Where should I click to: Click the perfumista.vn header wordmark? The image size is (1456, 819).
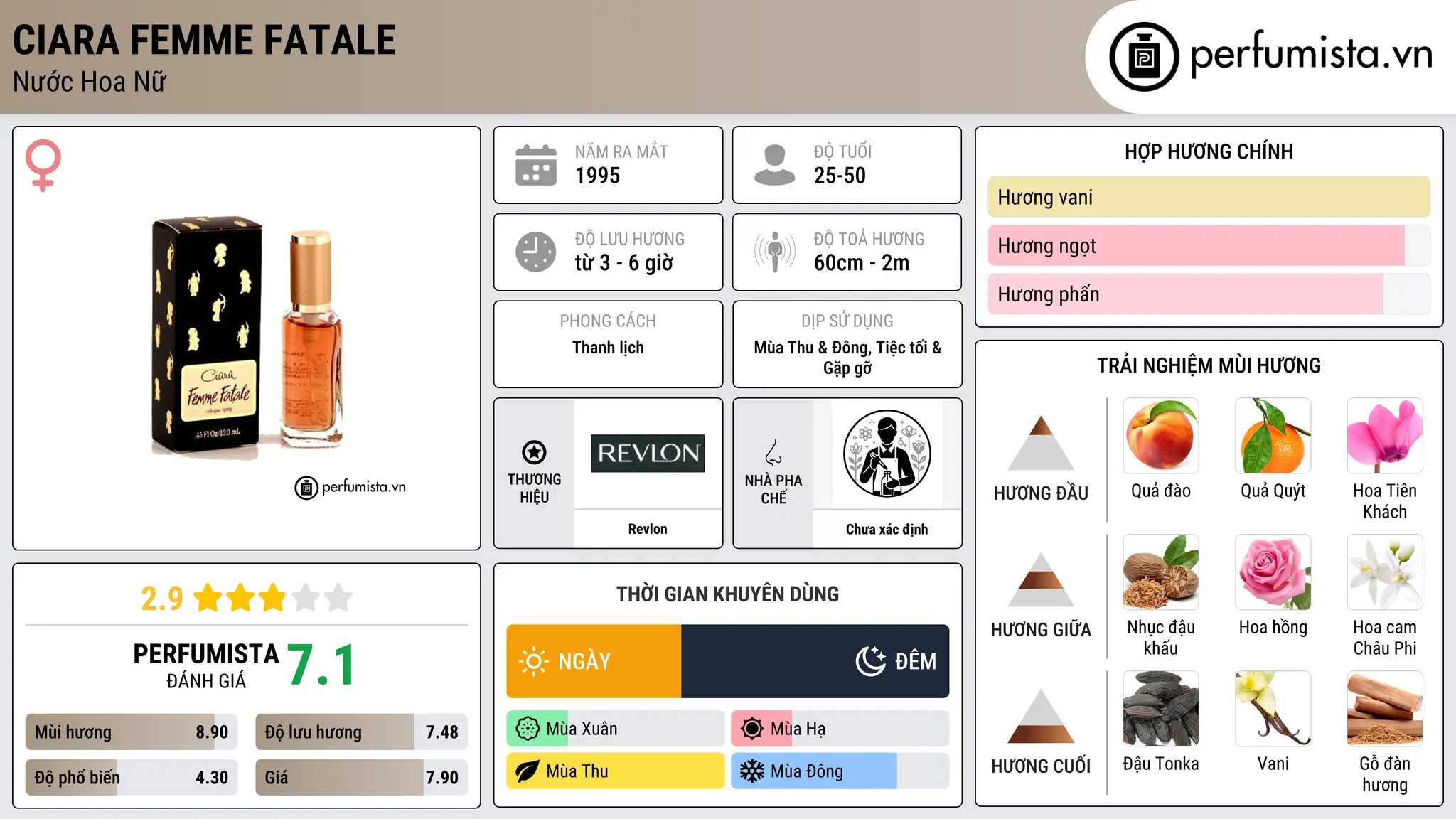(1312, 55)
